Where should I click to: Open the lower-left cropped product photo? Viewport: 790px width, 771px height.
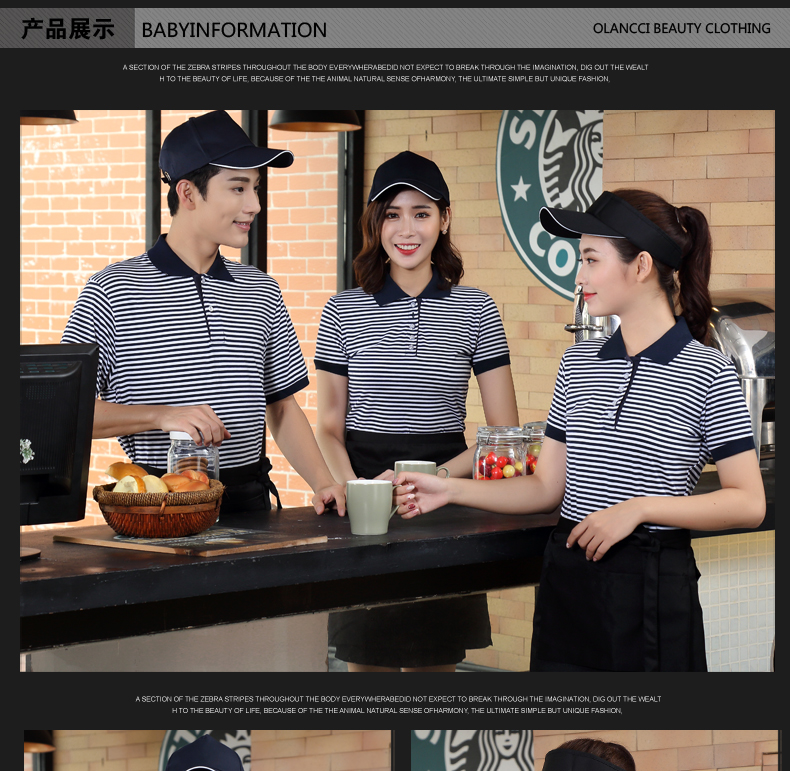click(208, 750)
